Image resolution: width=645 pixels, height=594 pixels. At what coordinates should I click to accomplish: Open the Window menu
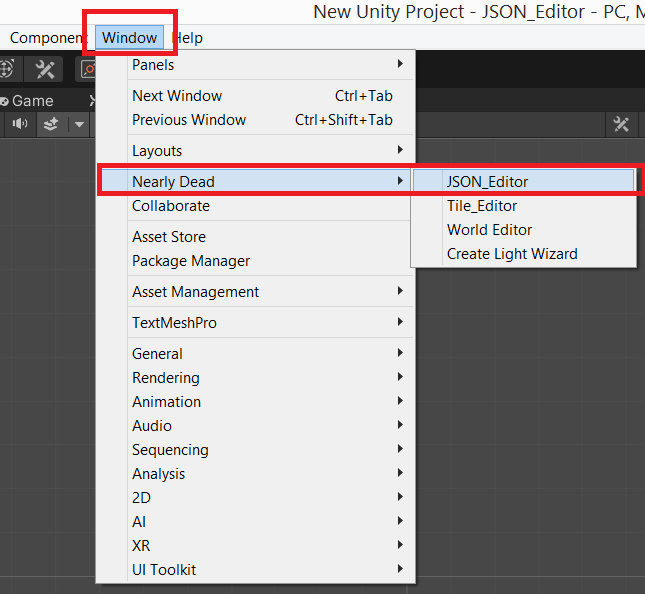[x=129, y=38]
